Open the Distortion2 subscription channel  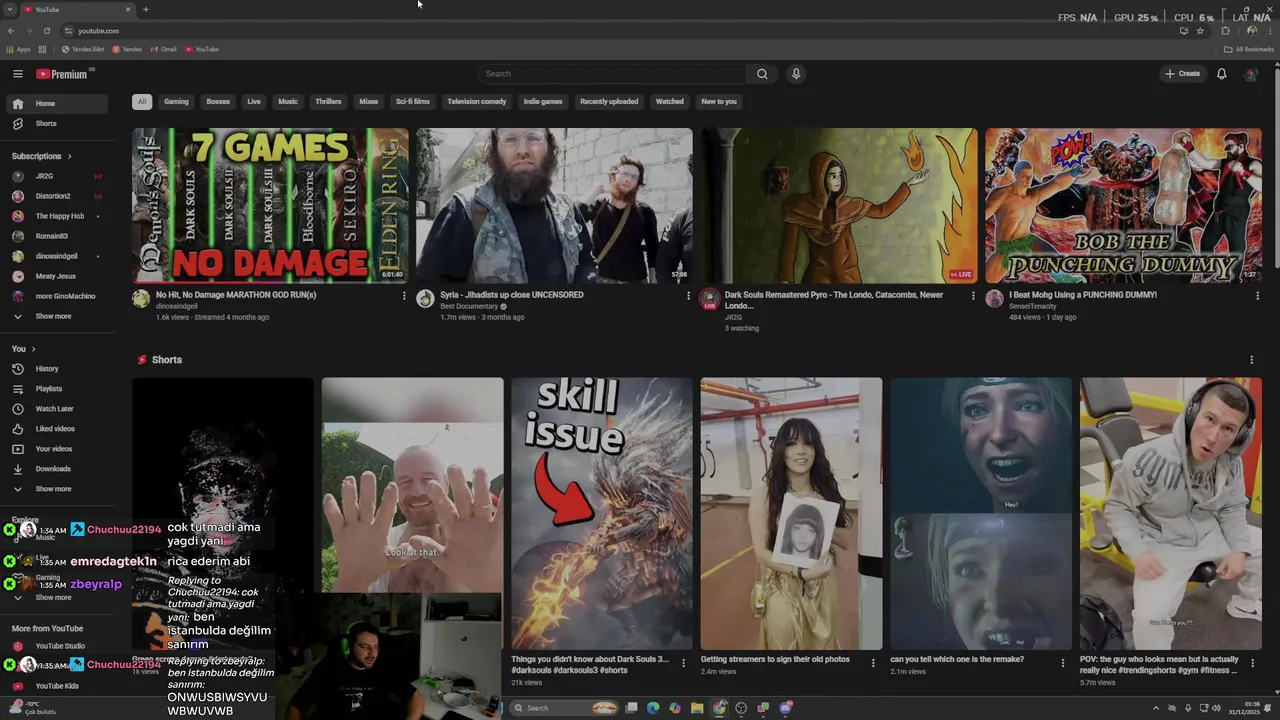click(57, 196)
